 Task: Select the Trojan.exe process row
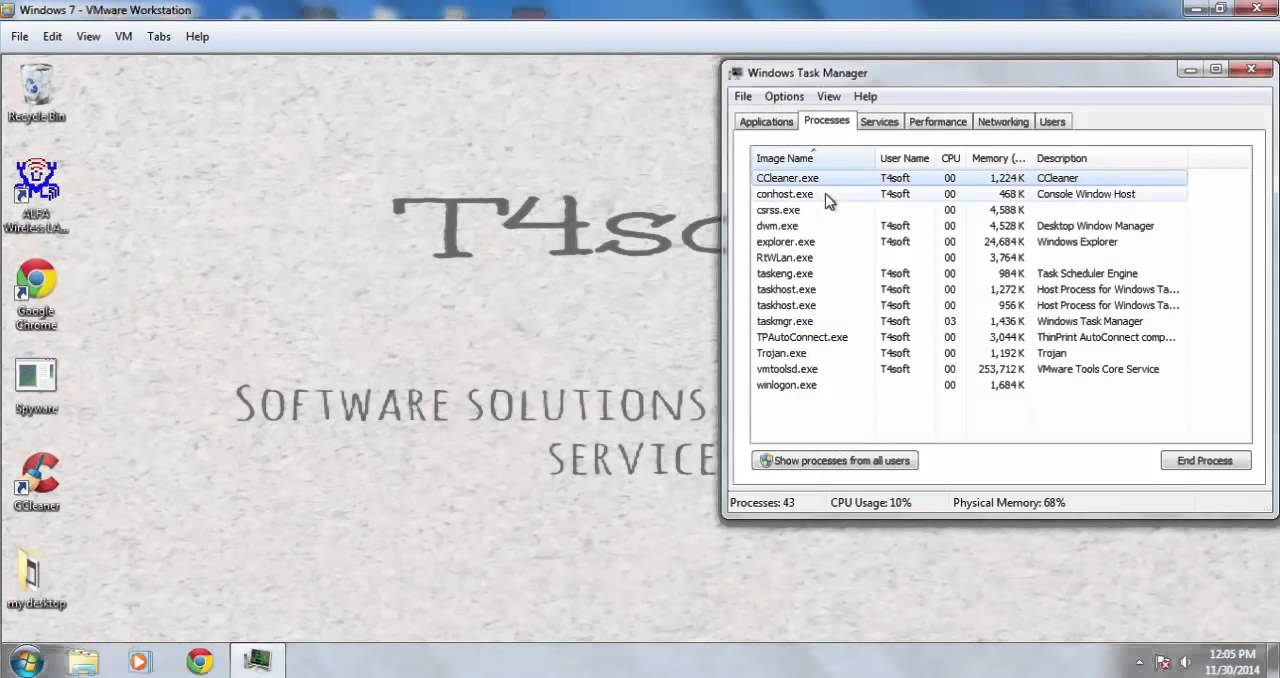pyautogui.click(x=969, y=353)
